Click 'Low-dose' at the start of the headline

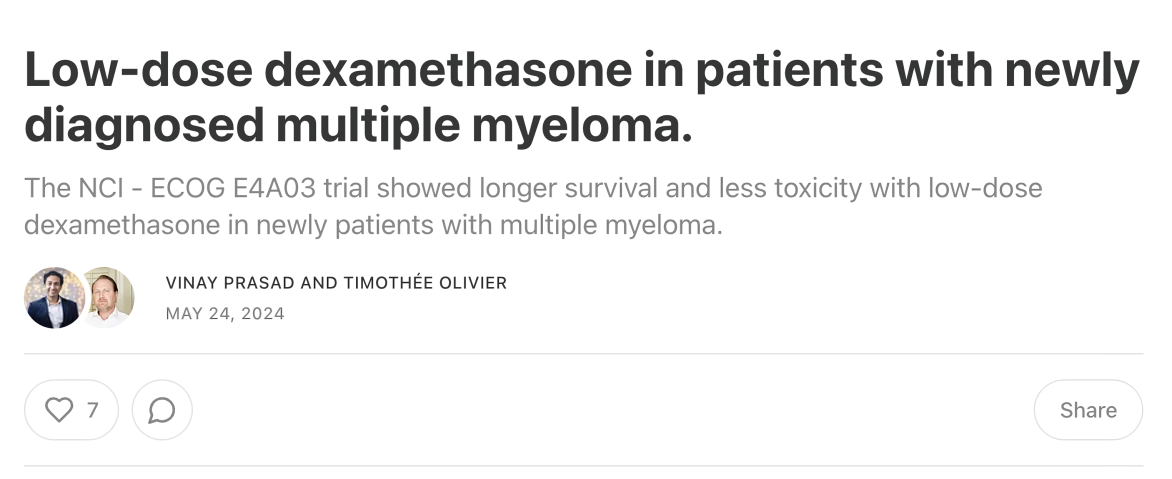coord(139,69)
